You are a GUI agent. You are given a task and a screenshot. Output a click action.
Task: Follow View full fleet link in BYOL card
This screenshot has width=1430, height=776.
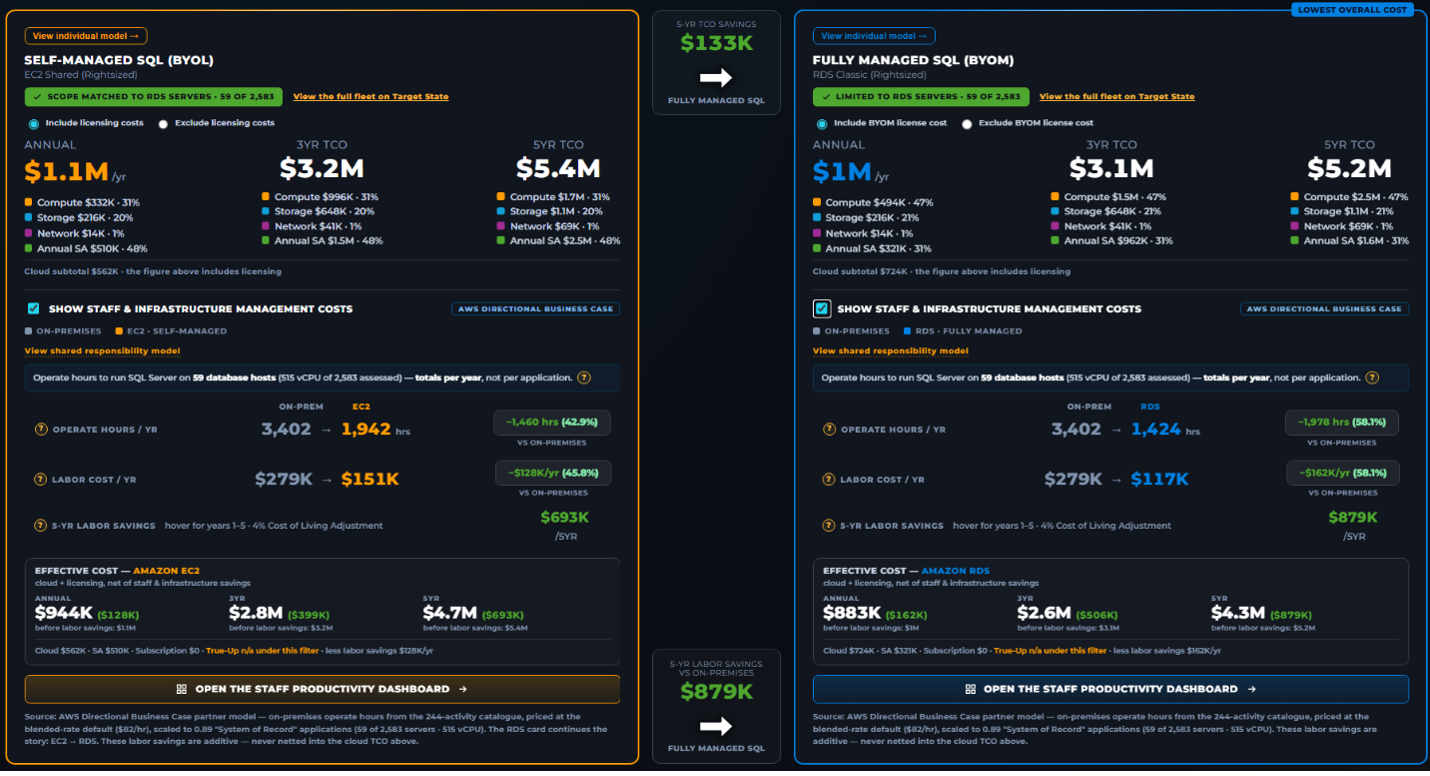coord(371,97)
